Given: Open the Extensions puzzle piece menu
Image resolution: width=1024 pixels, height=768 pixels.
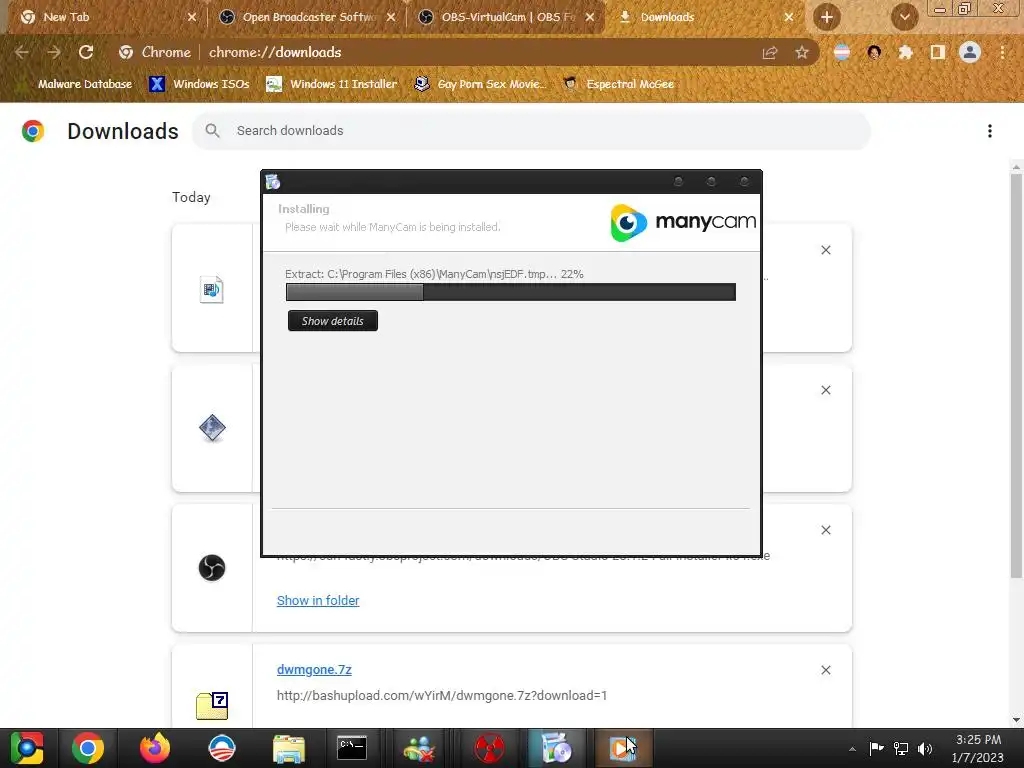Looking at the screenshot, I should [906, 52].
